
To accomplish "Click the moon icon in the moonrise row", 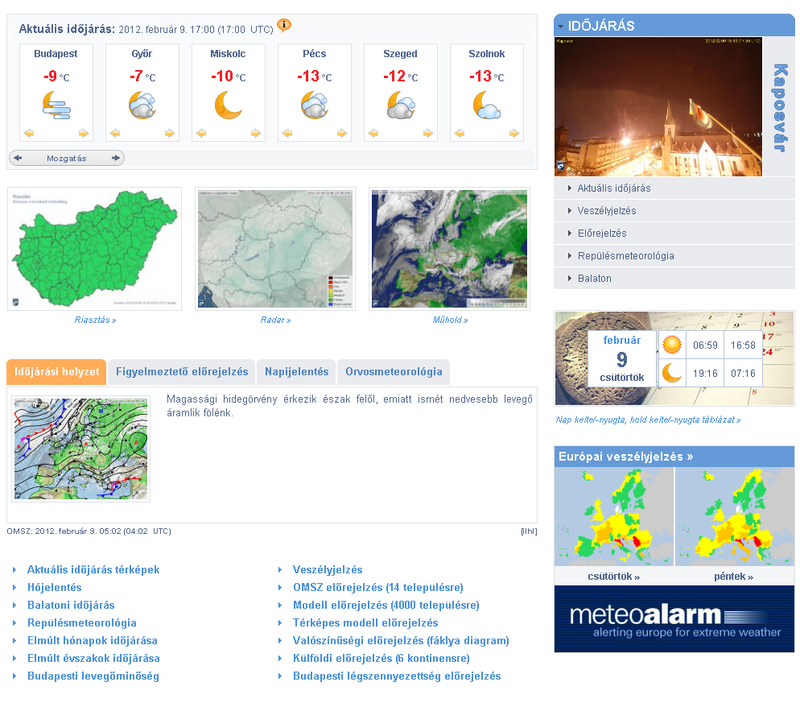I will point(672,373).
